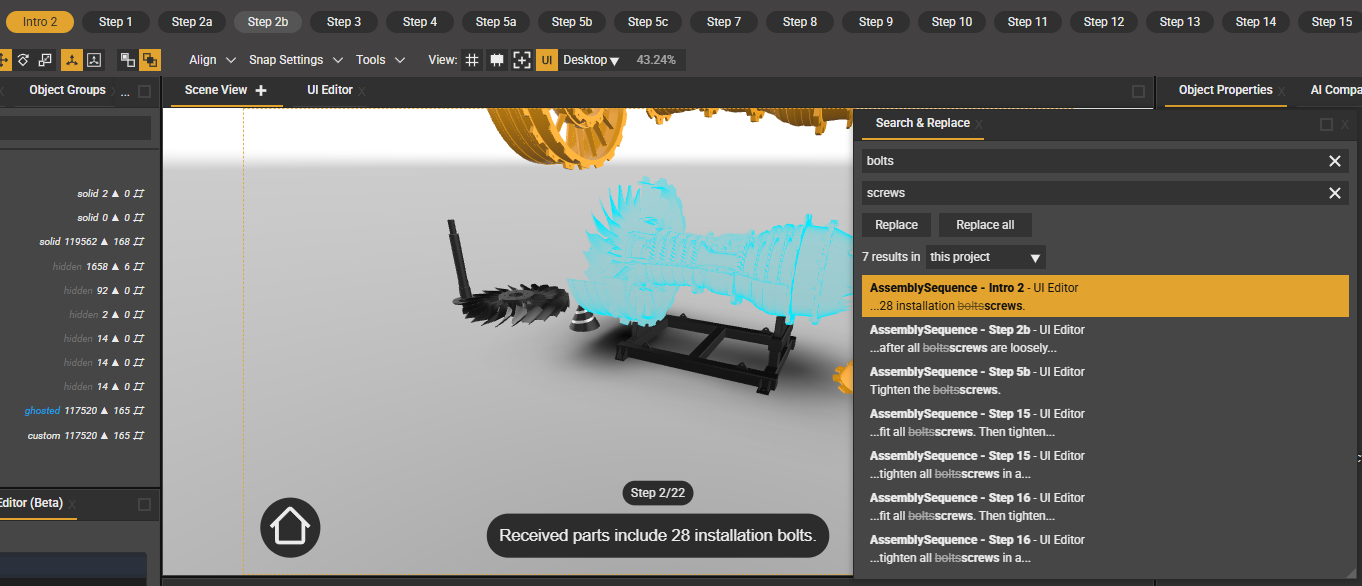Switch to the UI Editor tab
This screenshot has height=586, width=1362.
coord(329,90)
